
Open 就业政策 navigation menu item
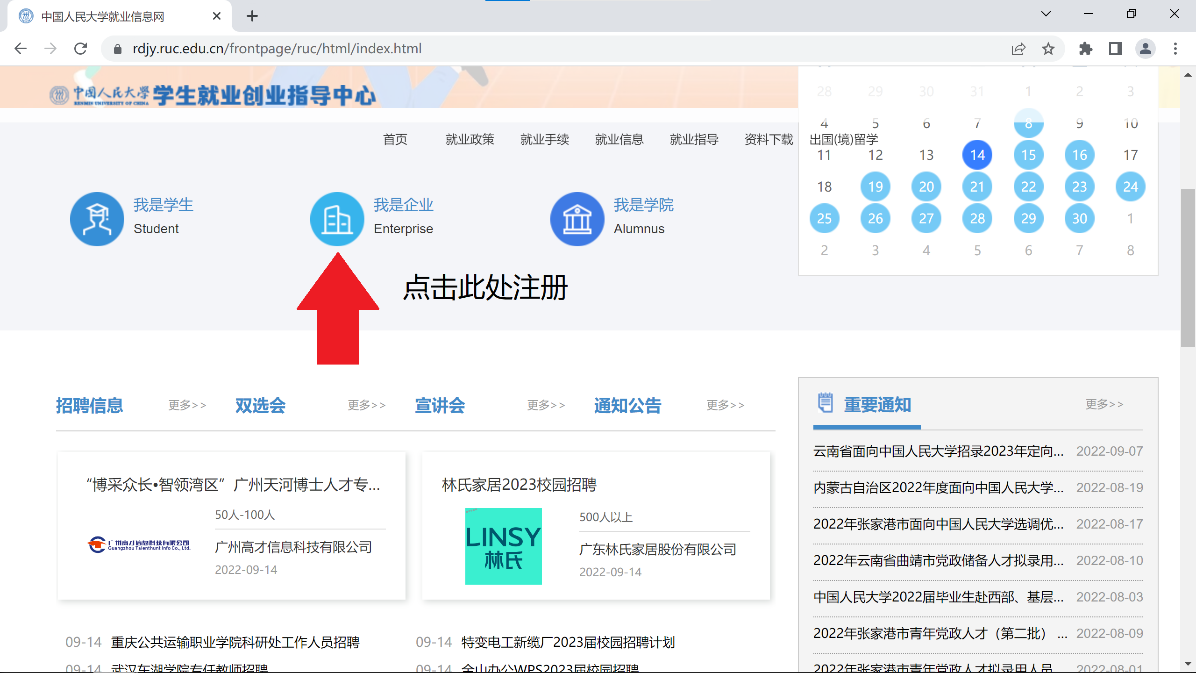coord(470,139)
